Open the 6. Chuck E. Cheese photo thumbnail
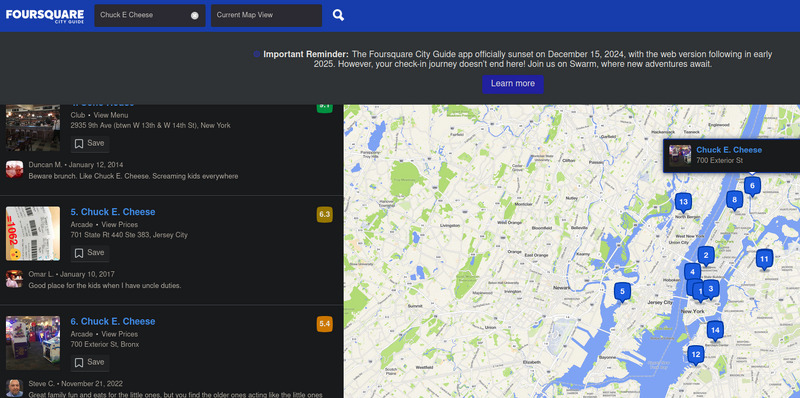Viewport: 800px width, 398px height. [x=33, y=343]
